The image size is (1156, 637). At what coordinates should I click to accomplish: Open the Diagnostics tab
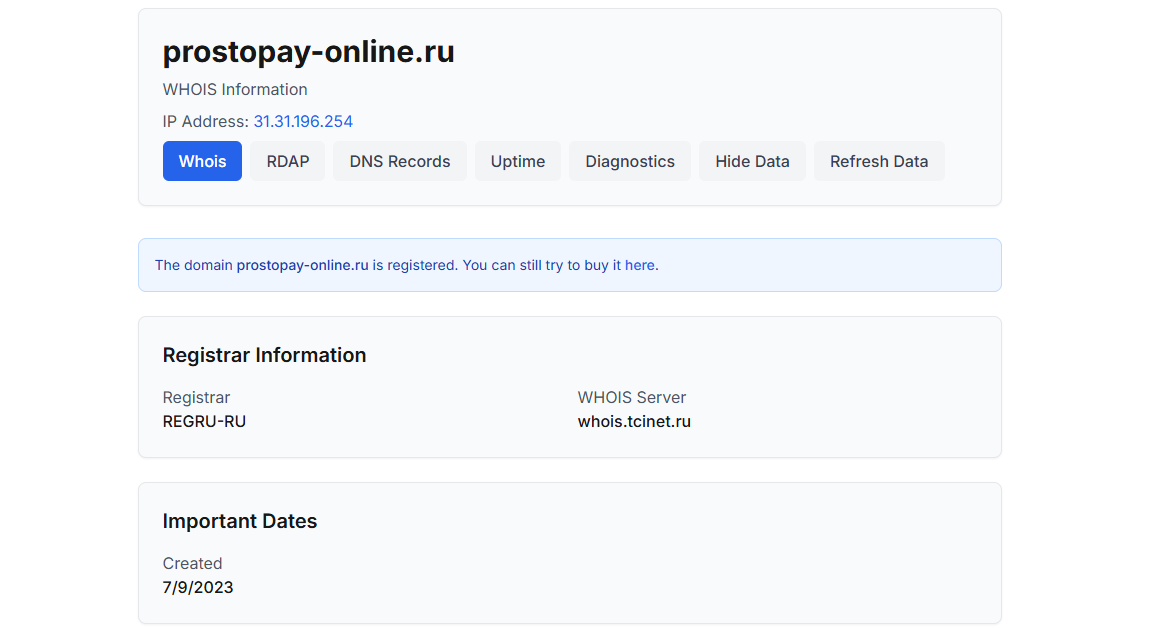pos(629,161)
